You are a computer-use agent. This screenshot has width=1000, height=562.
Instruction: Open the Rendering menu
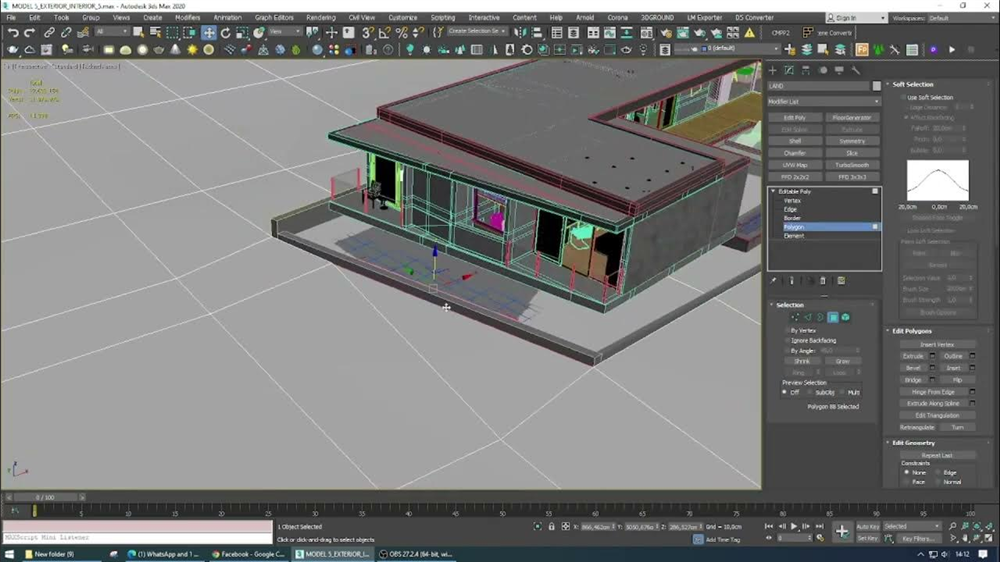click(x=321, y=17)
